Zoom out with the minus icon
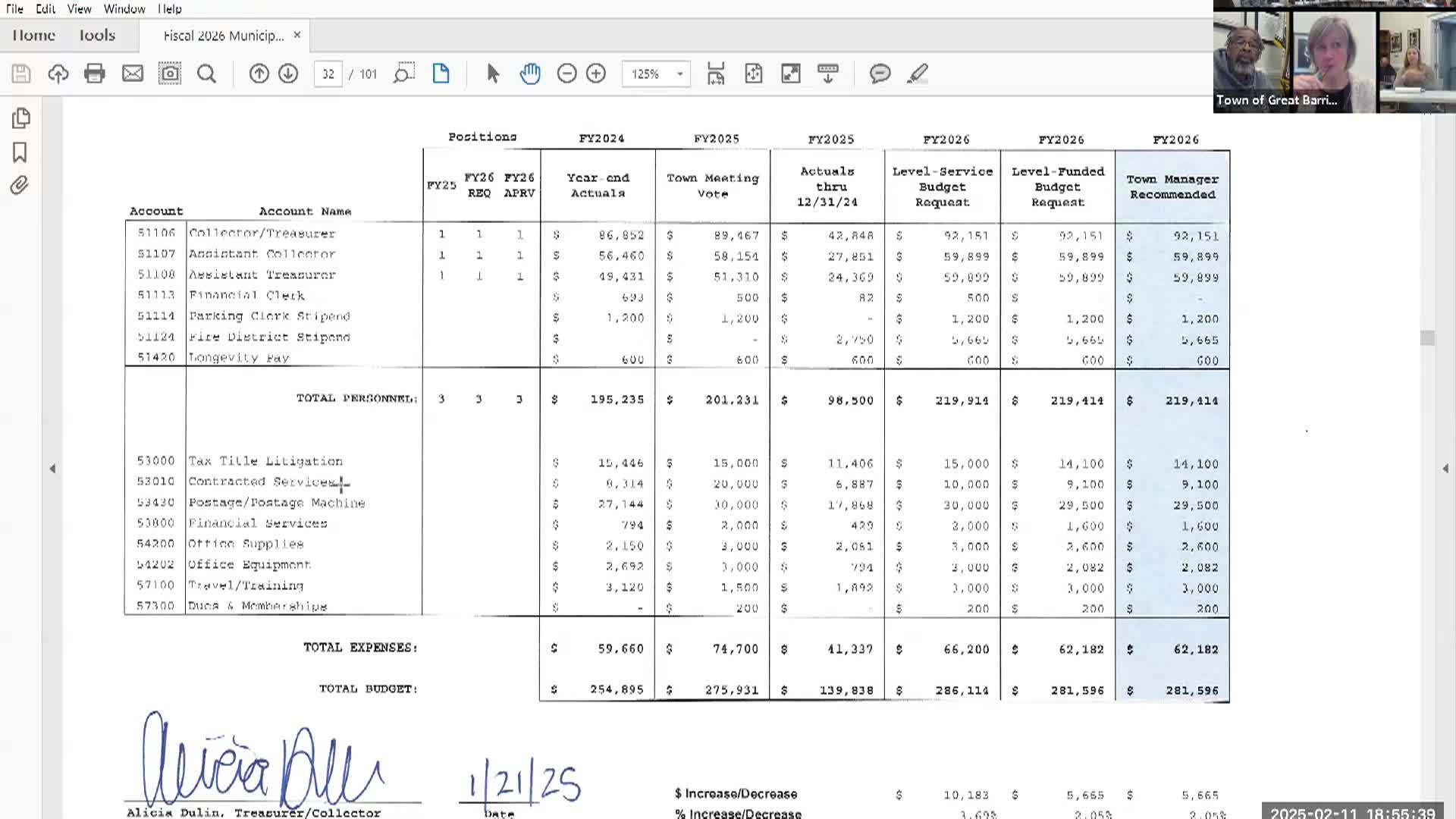The image size is (1456, 819). point(566,74)
